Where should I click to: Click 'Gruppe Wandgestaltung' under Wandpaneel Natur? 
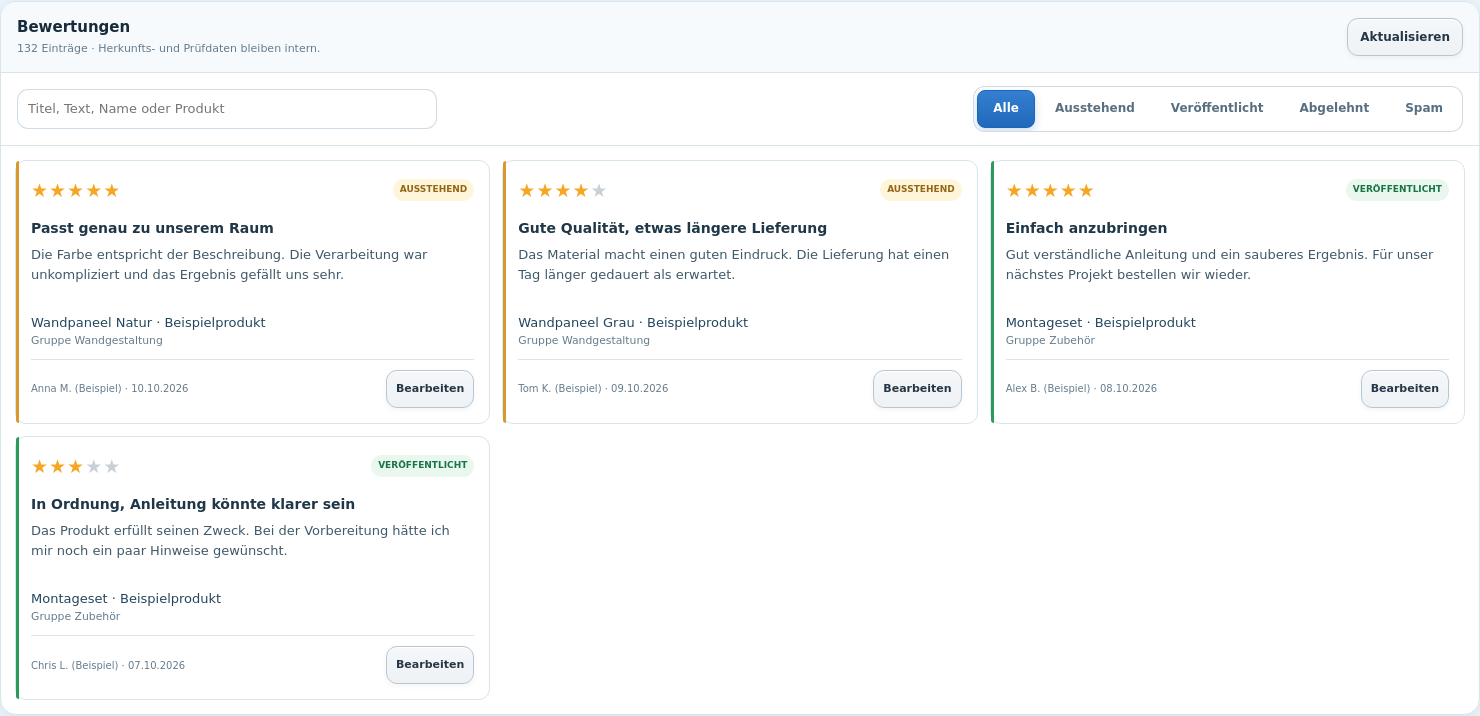97,341
